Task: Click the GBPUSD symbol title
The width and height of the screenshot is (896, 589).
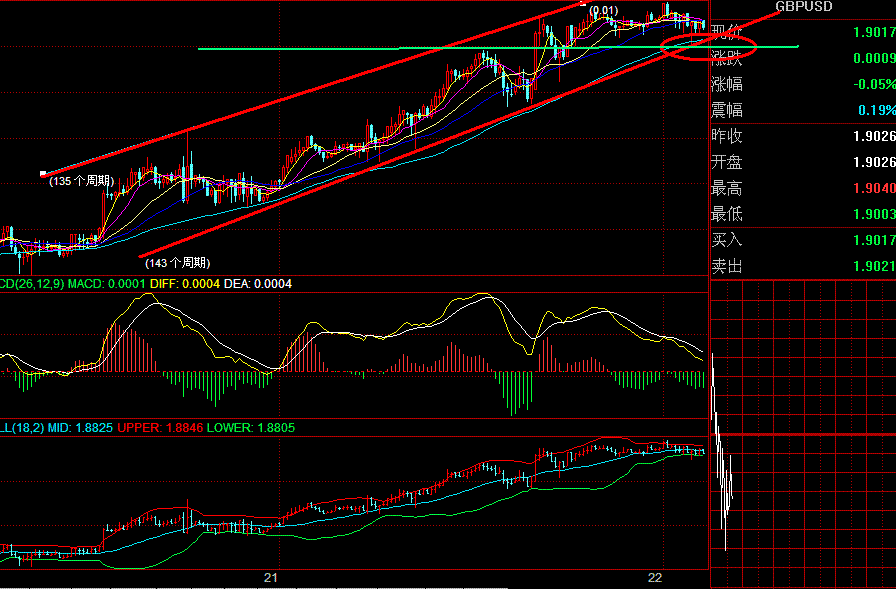Action: click(x=803, y=6)
